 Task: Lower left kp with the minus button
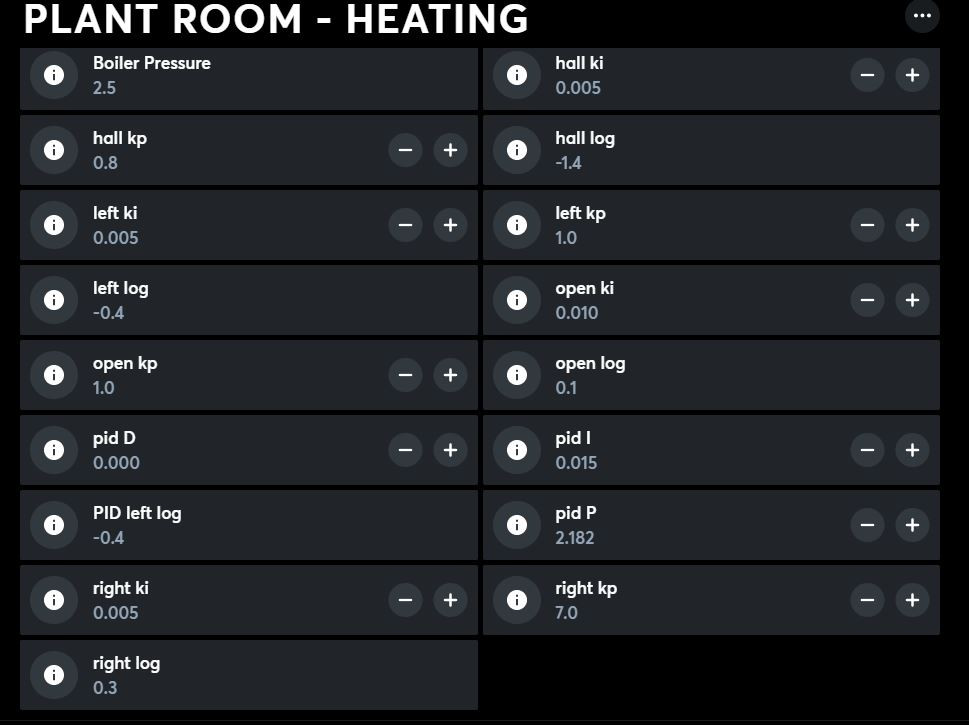[867, 225]
